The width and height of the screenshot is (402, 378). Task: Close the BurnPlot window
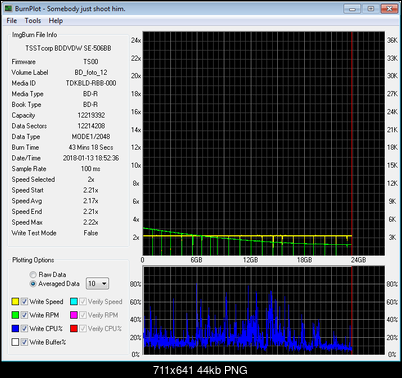[389, 9]
